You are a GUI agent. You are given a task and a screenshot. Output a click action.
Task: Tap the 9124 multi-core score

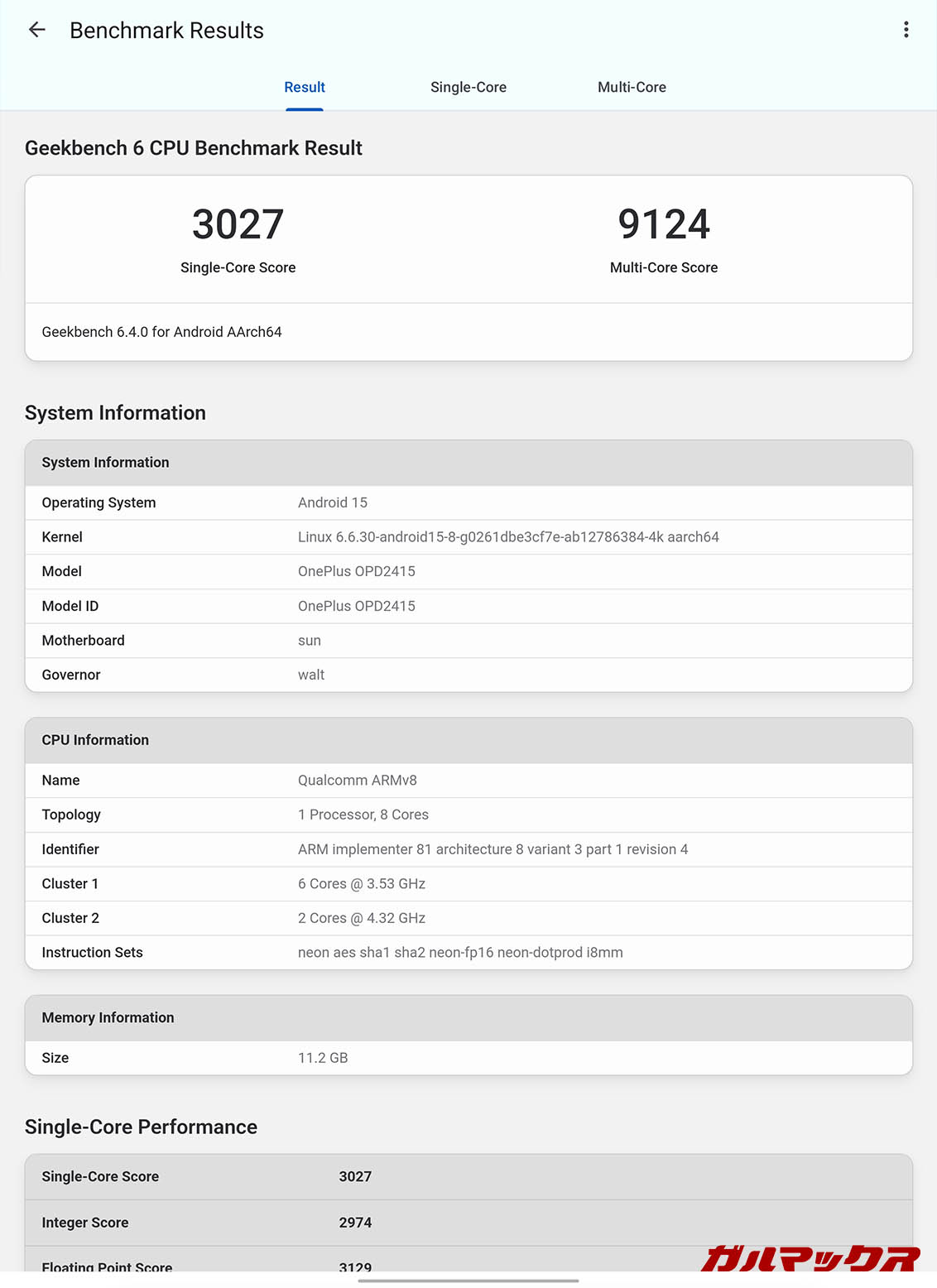click(664, 224)
